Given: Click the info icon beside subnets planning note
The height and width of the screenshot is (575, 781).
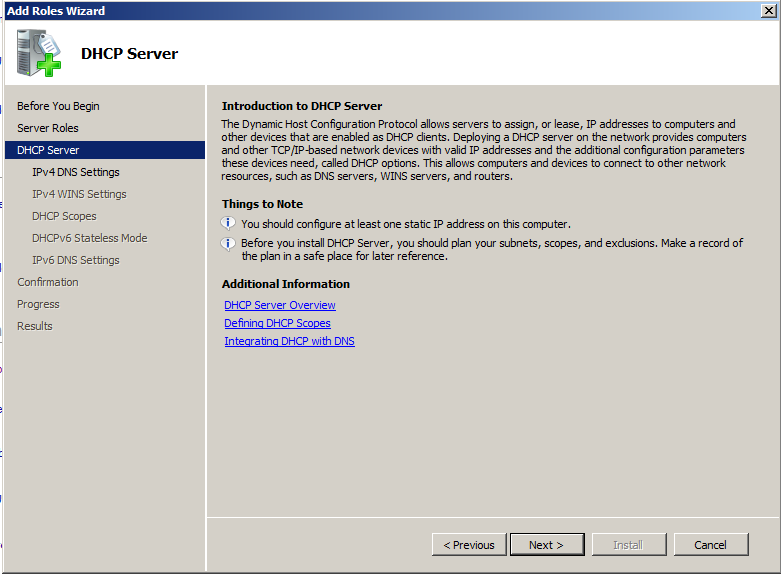Looking at the screenshot, I should pyautogui.click(x=228, y=244).
